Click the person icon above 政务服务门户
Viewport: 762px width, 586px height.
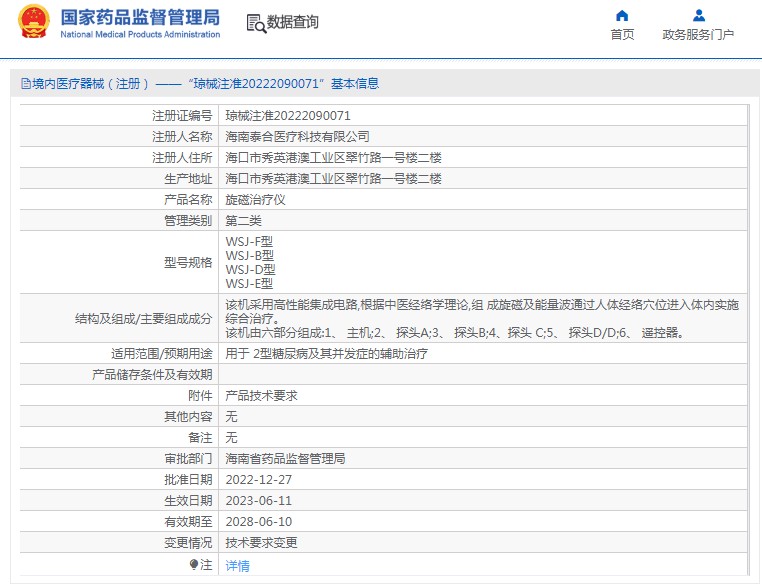click(x=698, y=15)
